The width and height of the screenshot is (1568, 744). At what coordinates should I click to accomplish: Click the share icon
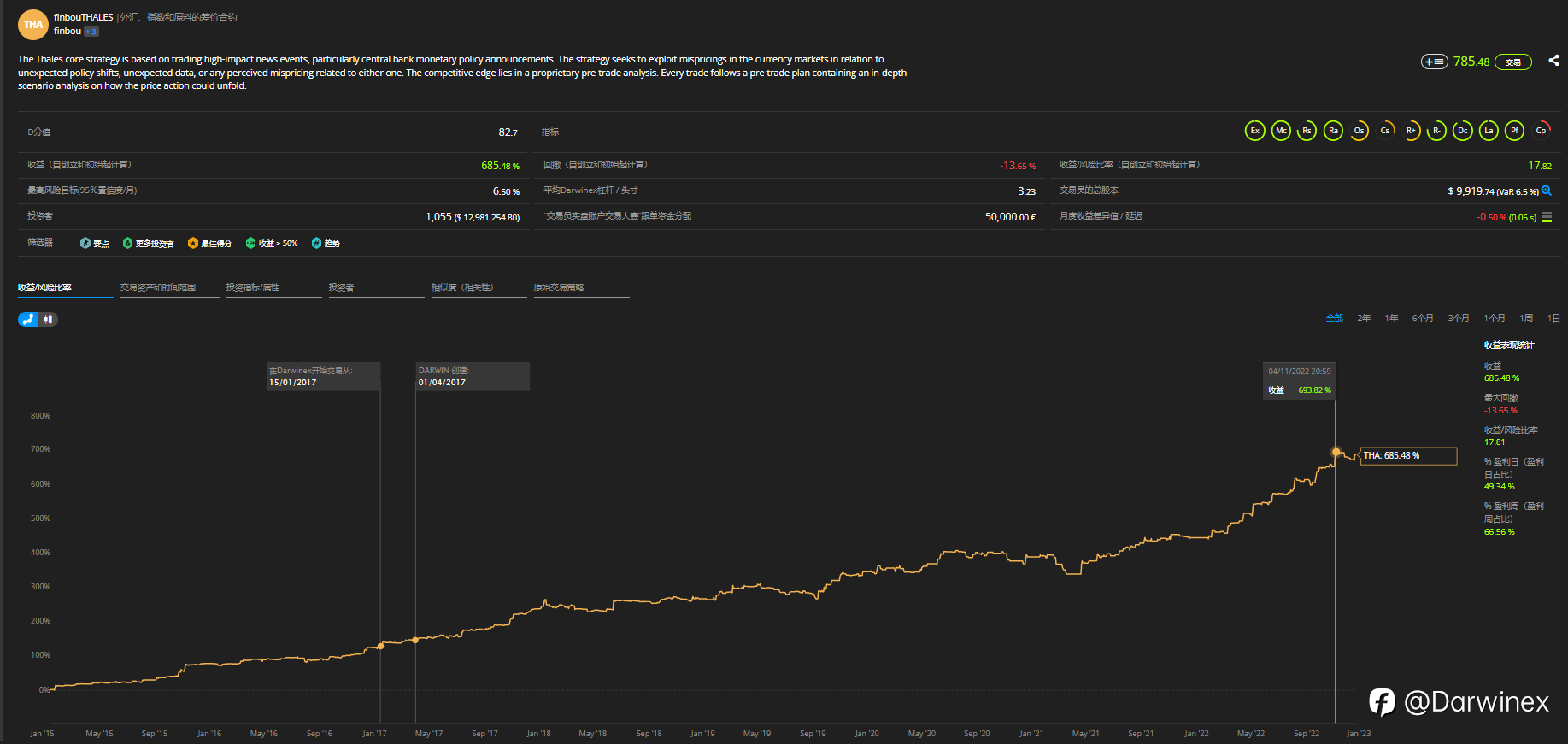[1553, 61]
